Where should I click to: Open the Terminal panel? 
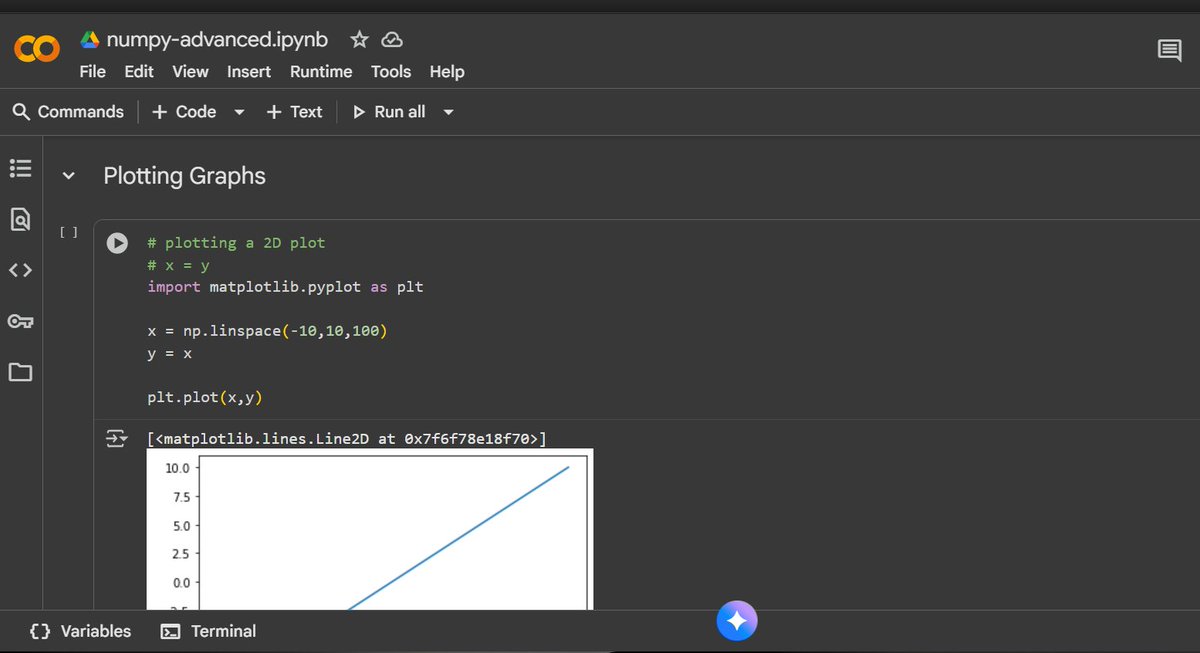pyautogui.click(x=208, y=631)
